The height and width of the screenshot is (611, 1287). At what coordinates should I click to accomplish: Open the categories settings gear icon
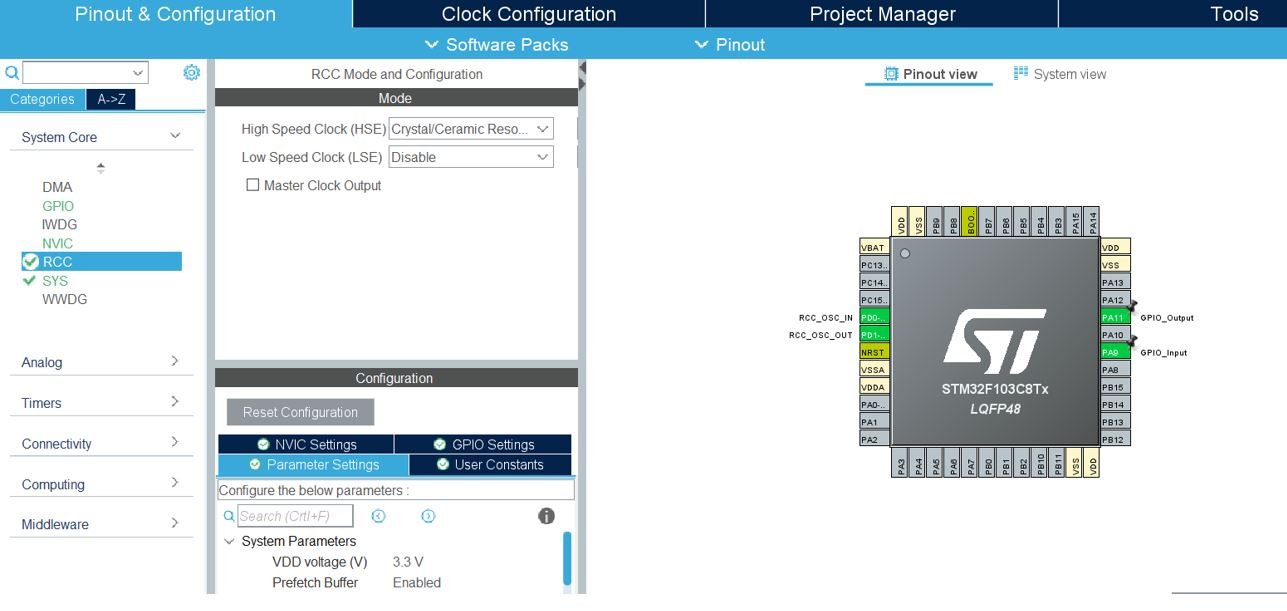pos(191,72)
